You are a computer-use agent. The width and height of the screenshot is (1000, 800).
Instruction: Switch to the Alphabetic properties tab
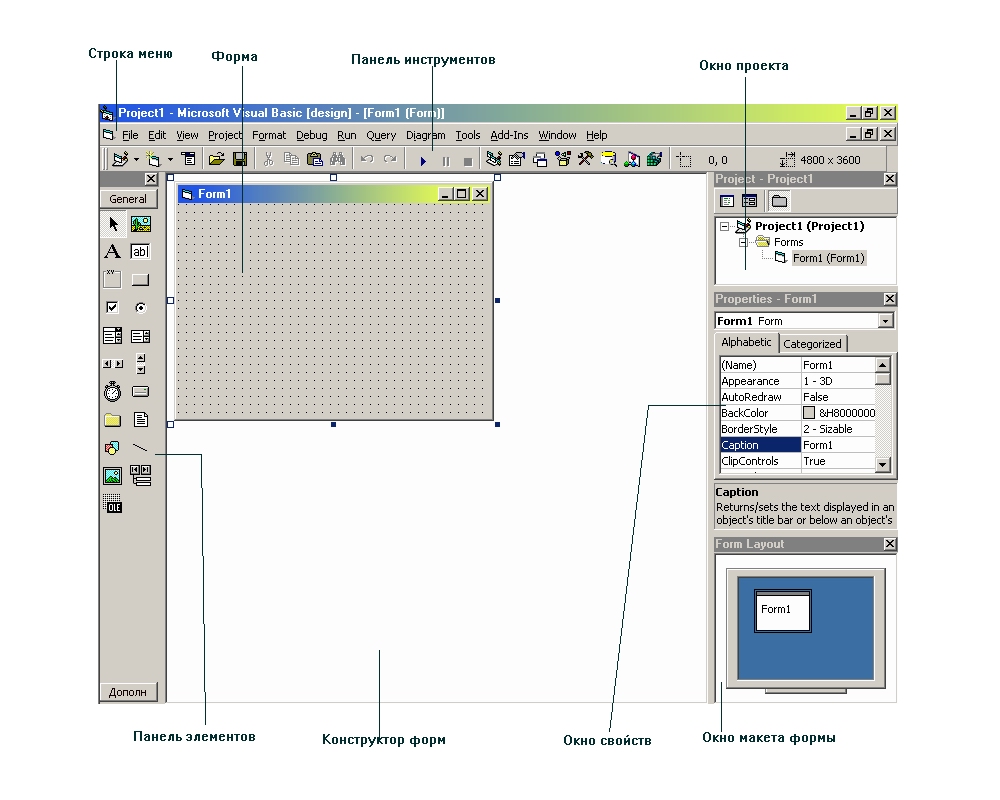pos(746,342)
